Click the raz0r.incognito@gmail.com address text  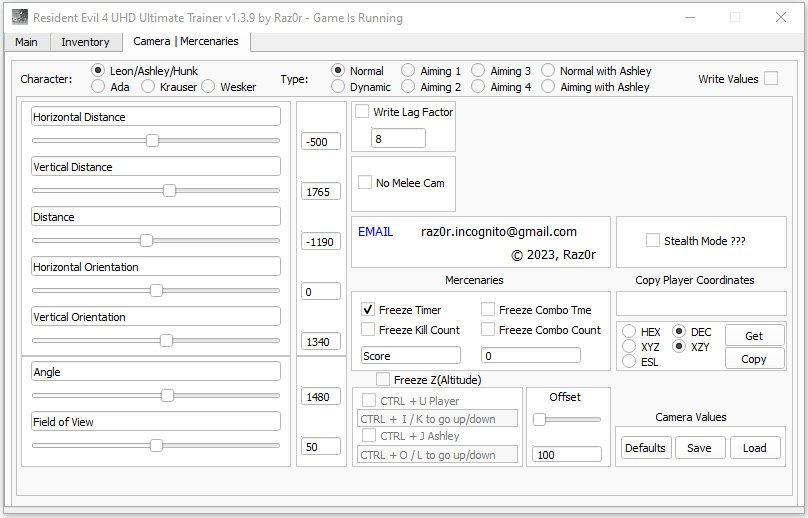click(x=499, y=232)
